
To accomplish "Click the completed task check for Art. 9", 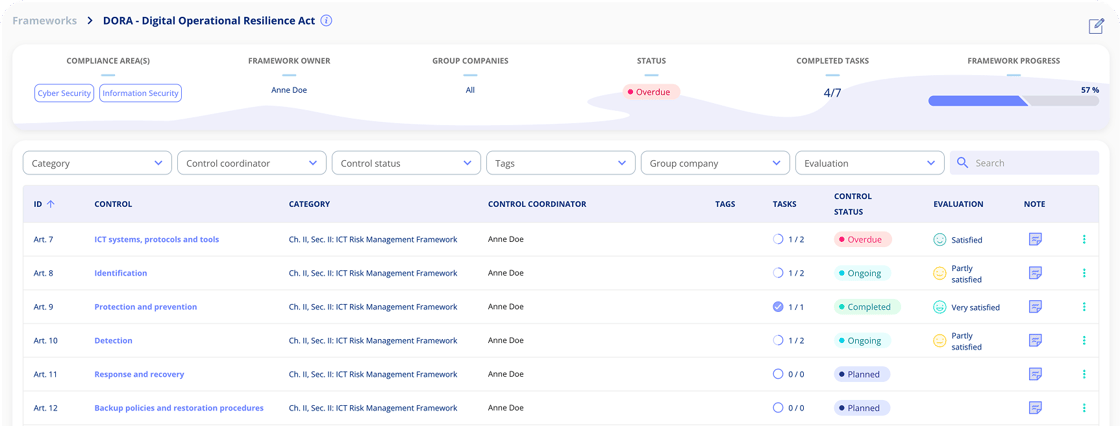I will (x=778, y=307).
